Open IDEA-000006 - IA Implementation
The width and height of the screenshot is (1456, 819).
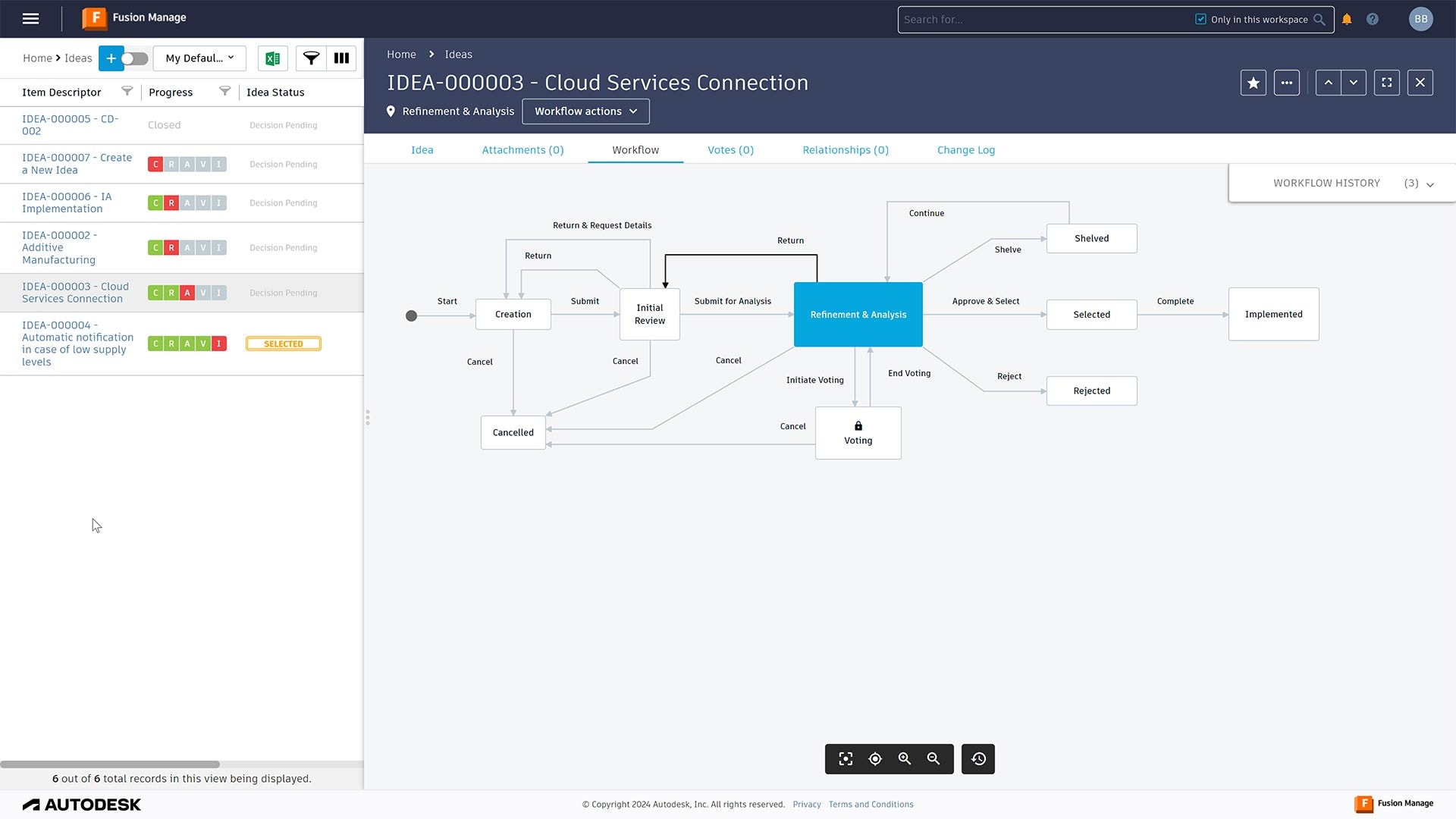[67, 202]
